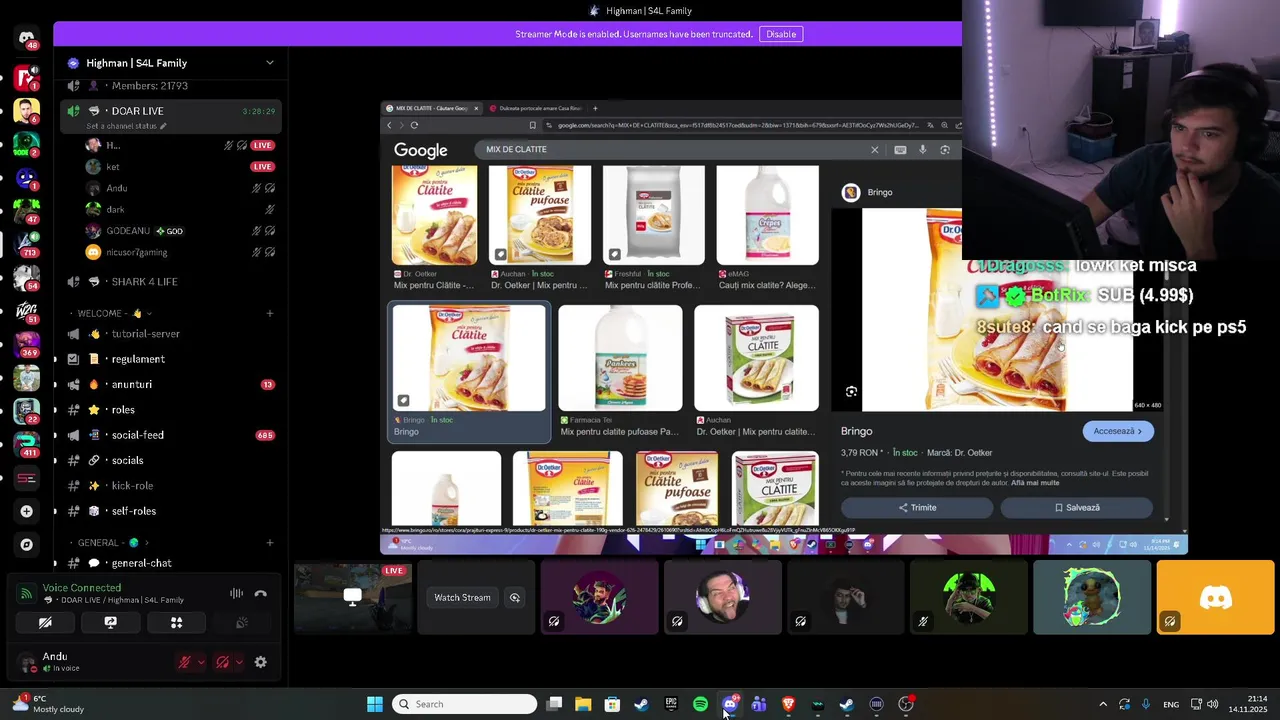This screenshot has width=1280, height=720.
Task: Undeafen headphones in user panel
Action: pos(222,662)
